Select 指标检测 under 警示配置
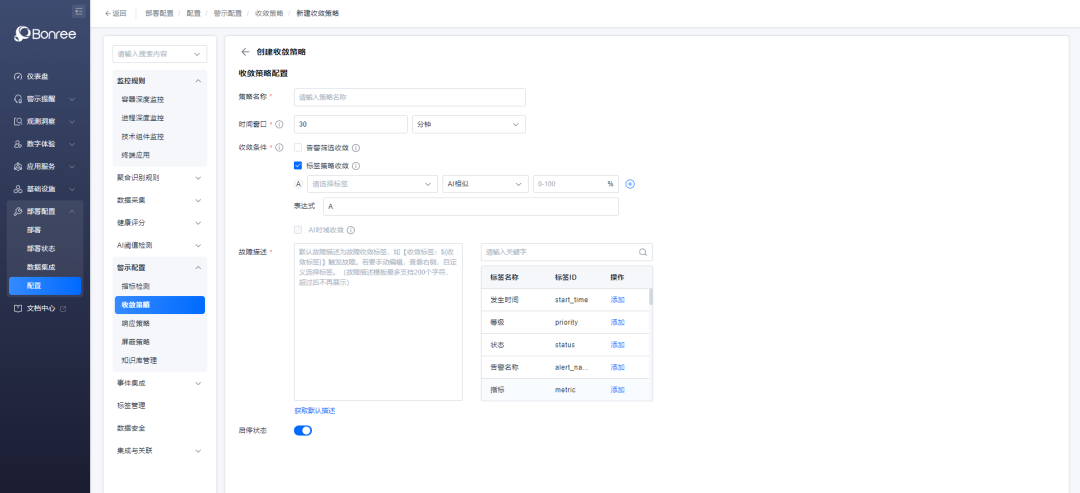This screenshot has height=493, width=1080. tap(135, 286)
